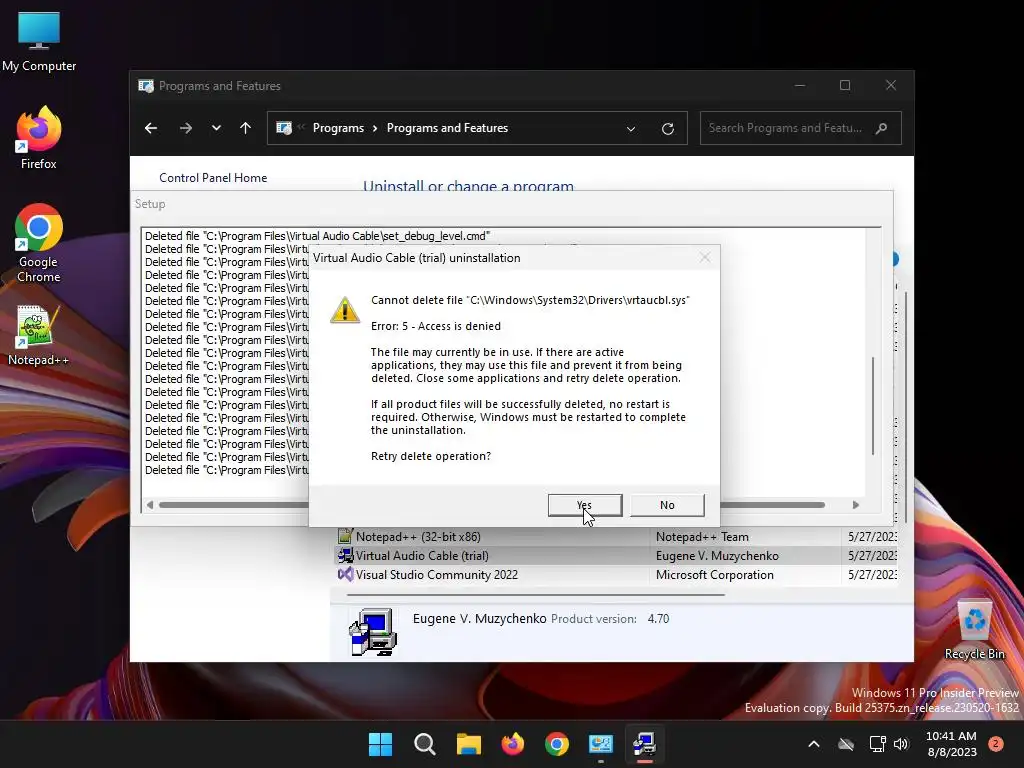Viewport: 1024px width, 768px height.
Task: Minimize the Programs and Features window
Action: tap(800, 86)
